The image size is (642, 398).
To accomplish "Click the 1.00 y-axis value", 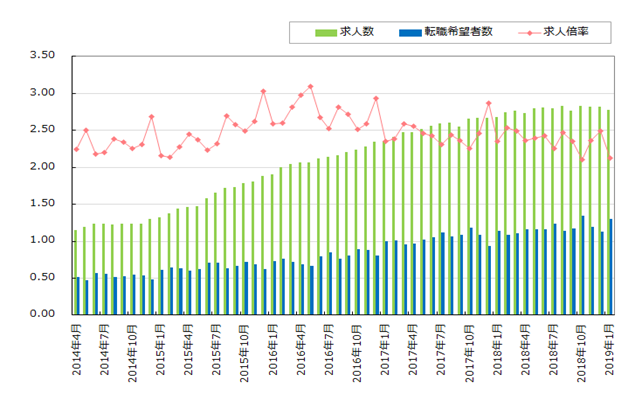I will click(42, 240).
